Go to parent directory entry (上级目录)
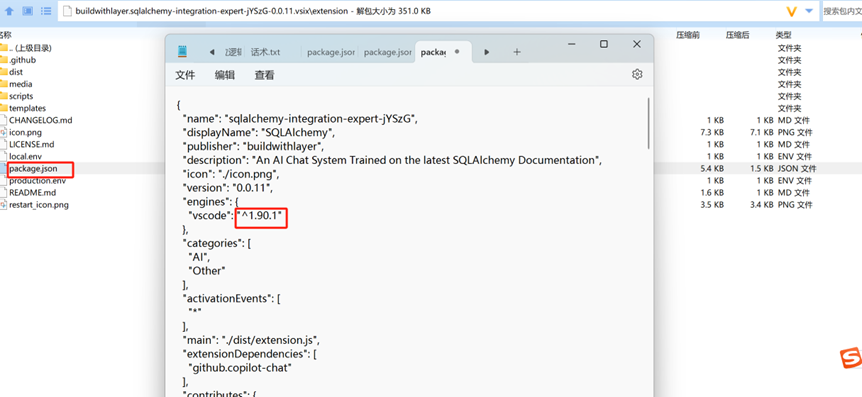 click(x=30, y=48)
